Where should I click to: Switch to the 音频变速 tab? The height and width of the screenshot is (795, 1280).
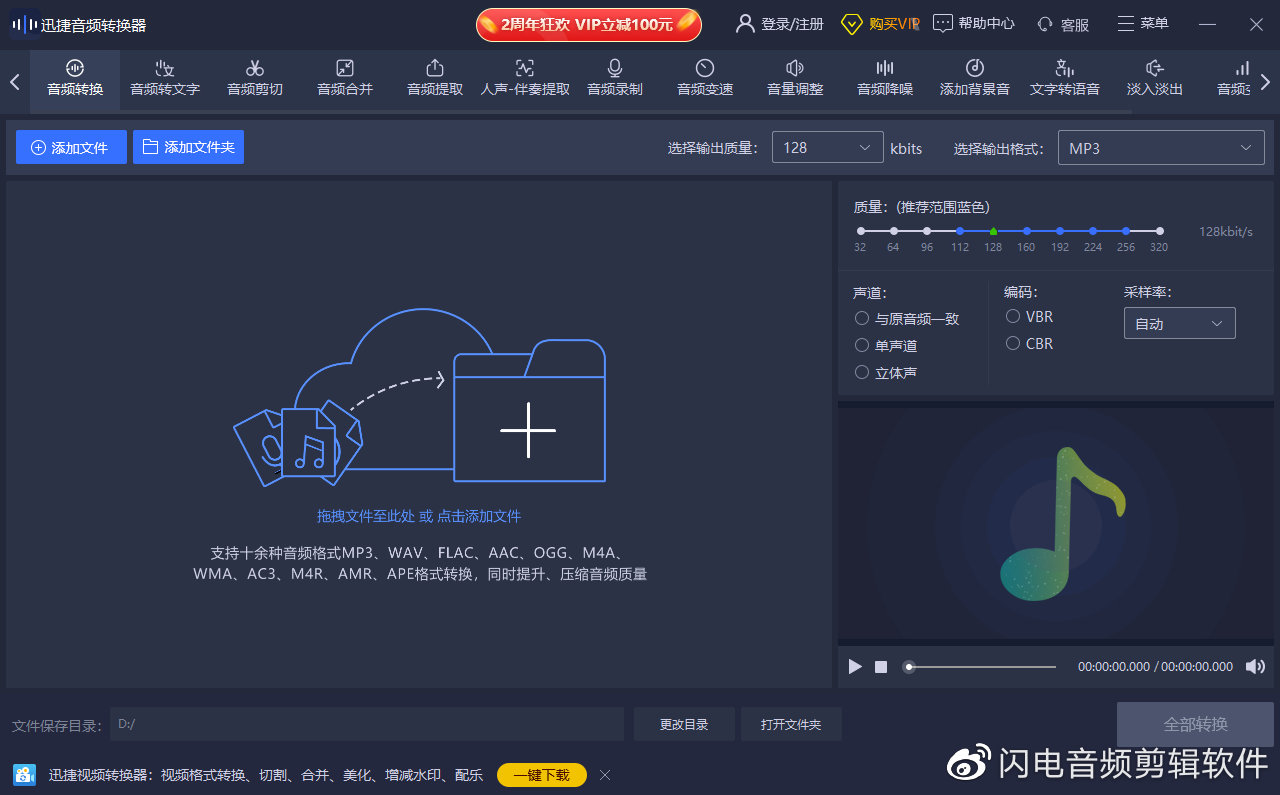[704, 80]
